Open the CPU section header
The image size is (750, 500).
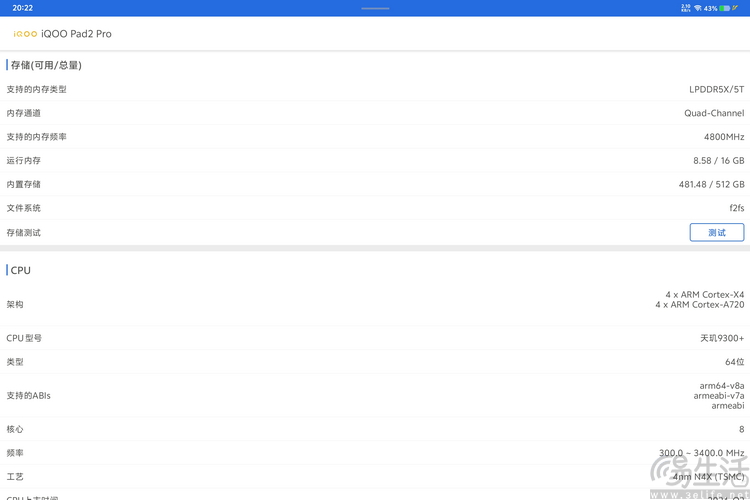click(21, 270)
